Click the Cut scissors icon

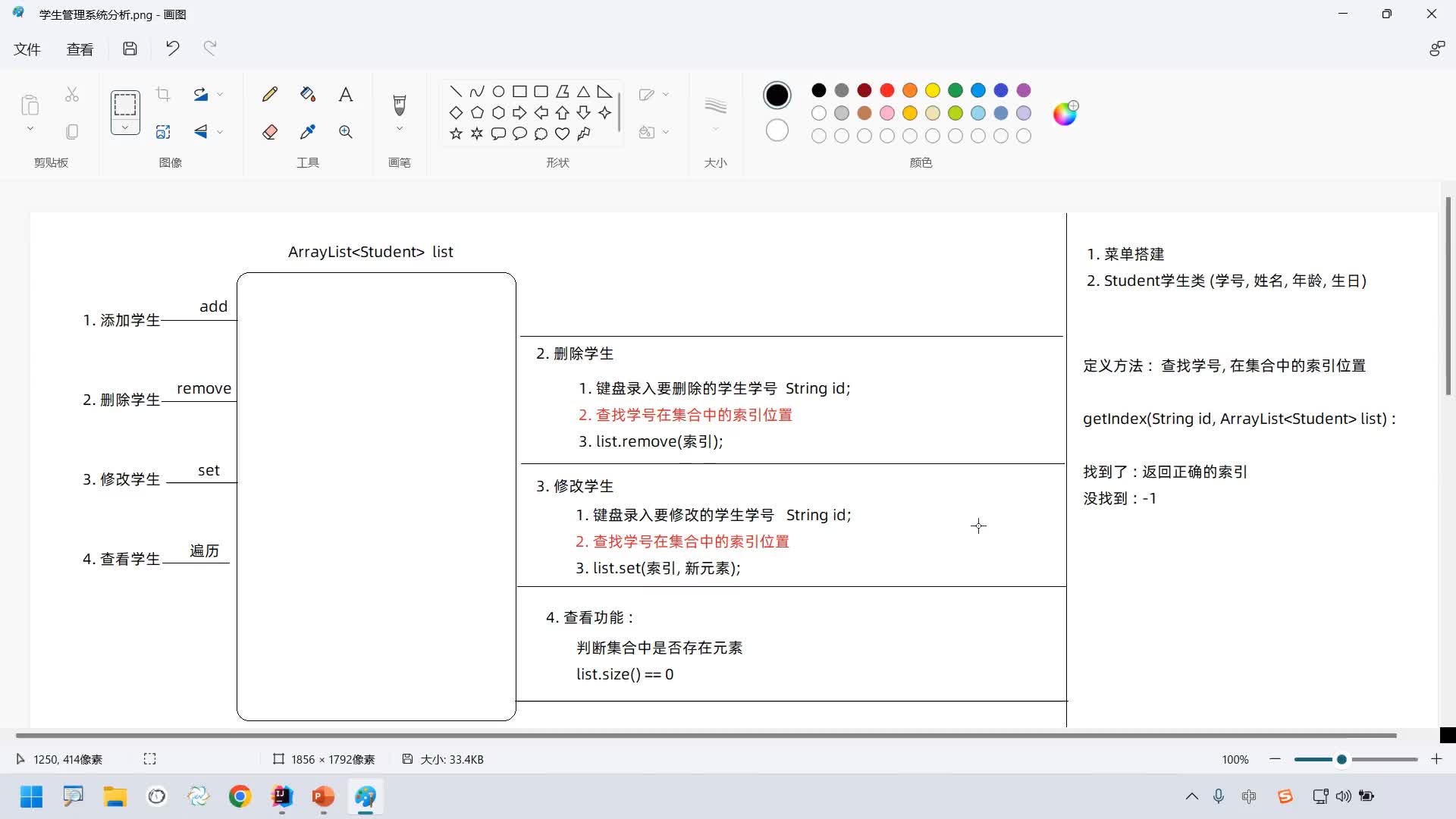tap(72, 94)
